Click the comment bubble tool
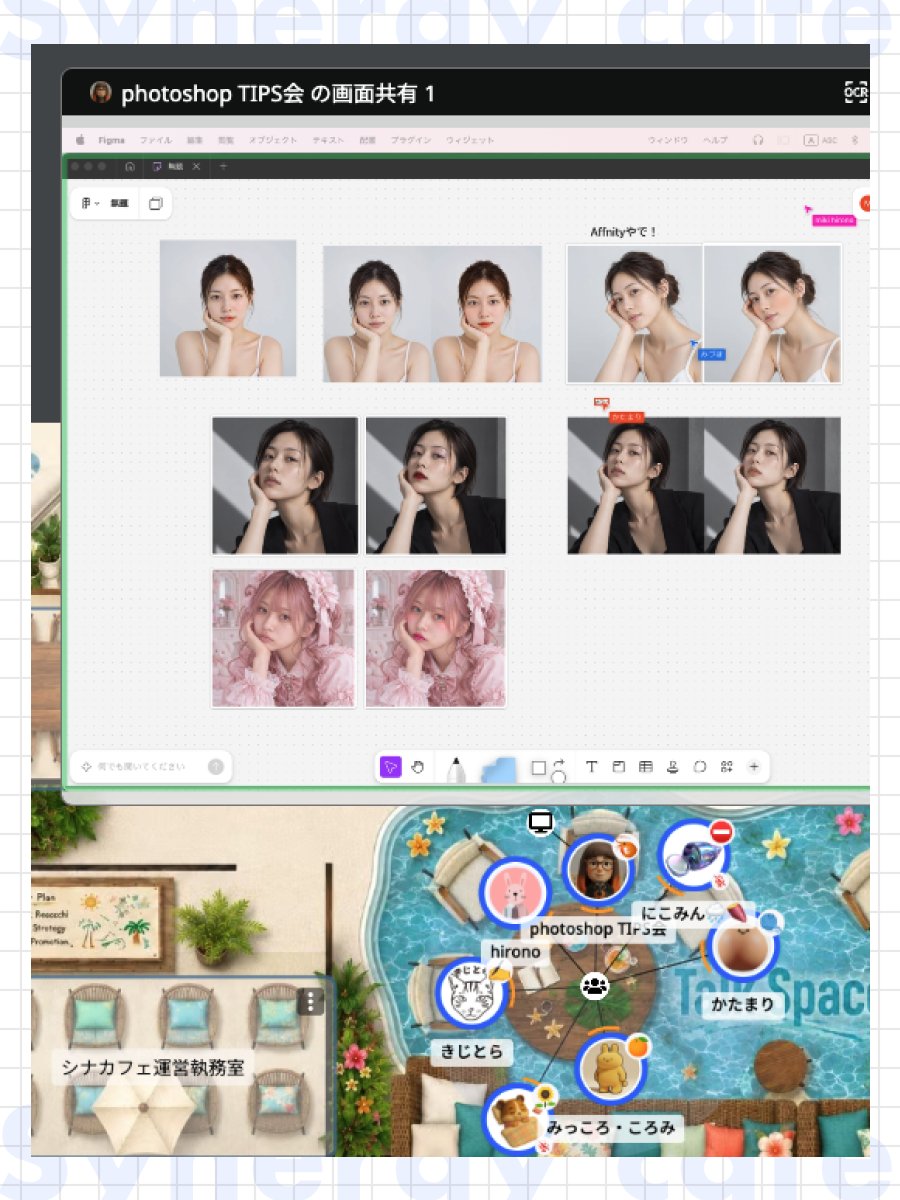900x1200 pixels. (700, 767)
